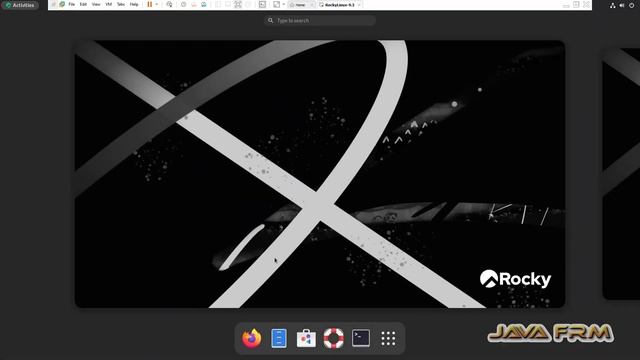This screenshot has width=640, height=360.
Task: Open the VMware Edit menu
Action: (83, 4)
